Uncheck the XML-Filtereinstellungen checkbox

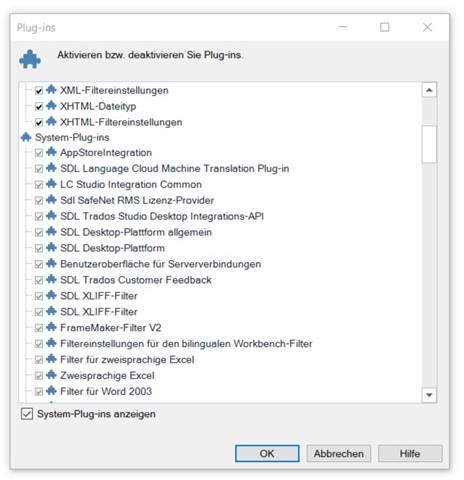click(x=39, y=90)
